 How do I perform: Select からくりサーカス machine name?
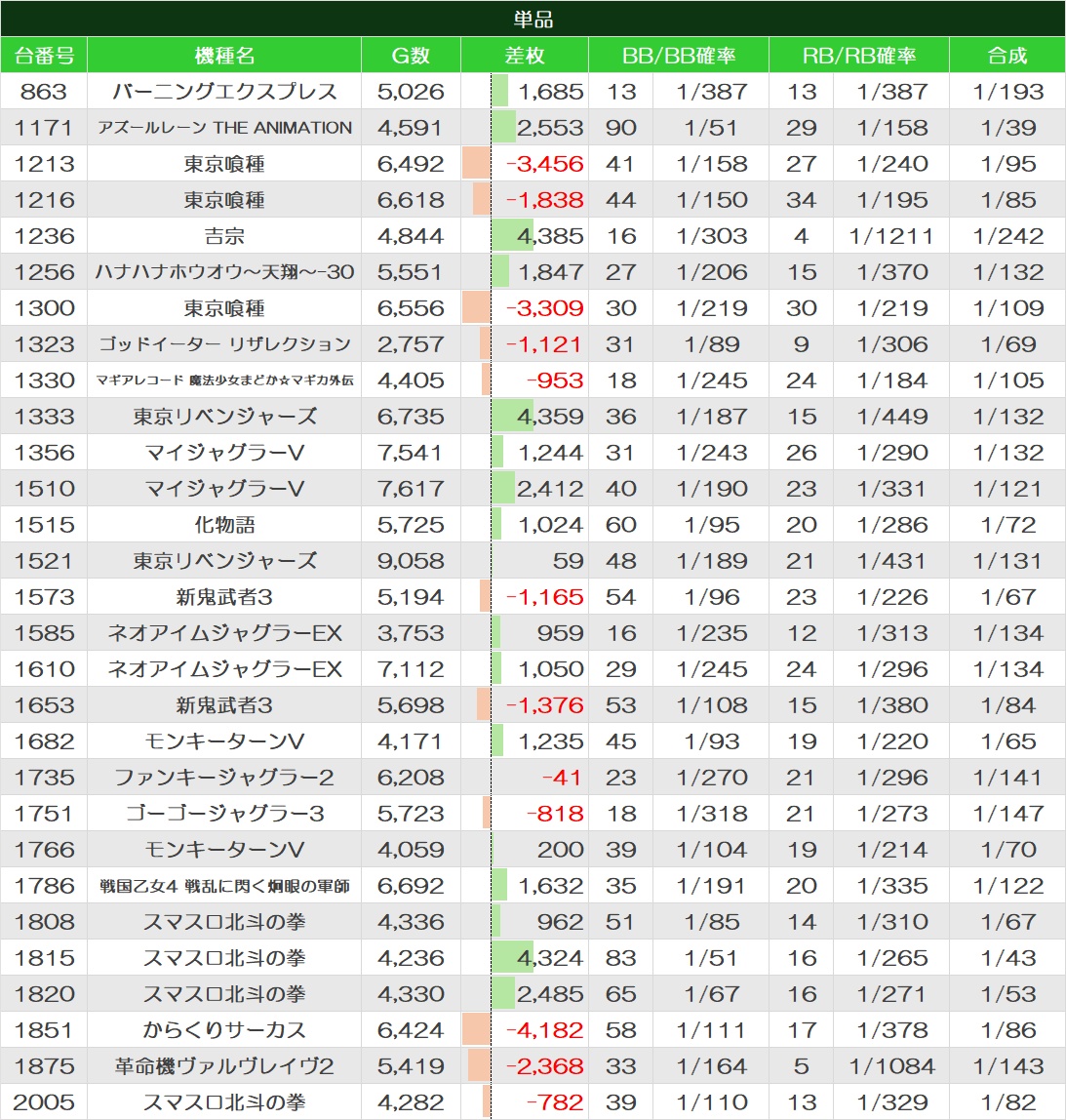pyautogui.click(x=224, y=1030)
